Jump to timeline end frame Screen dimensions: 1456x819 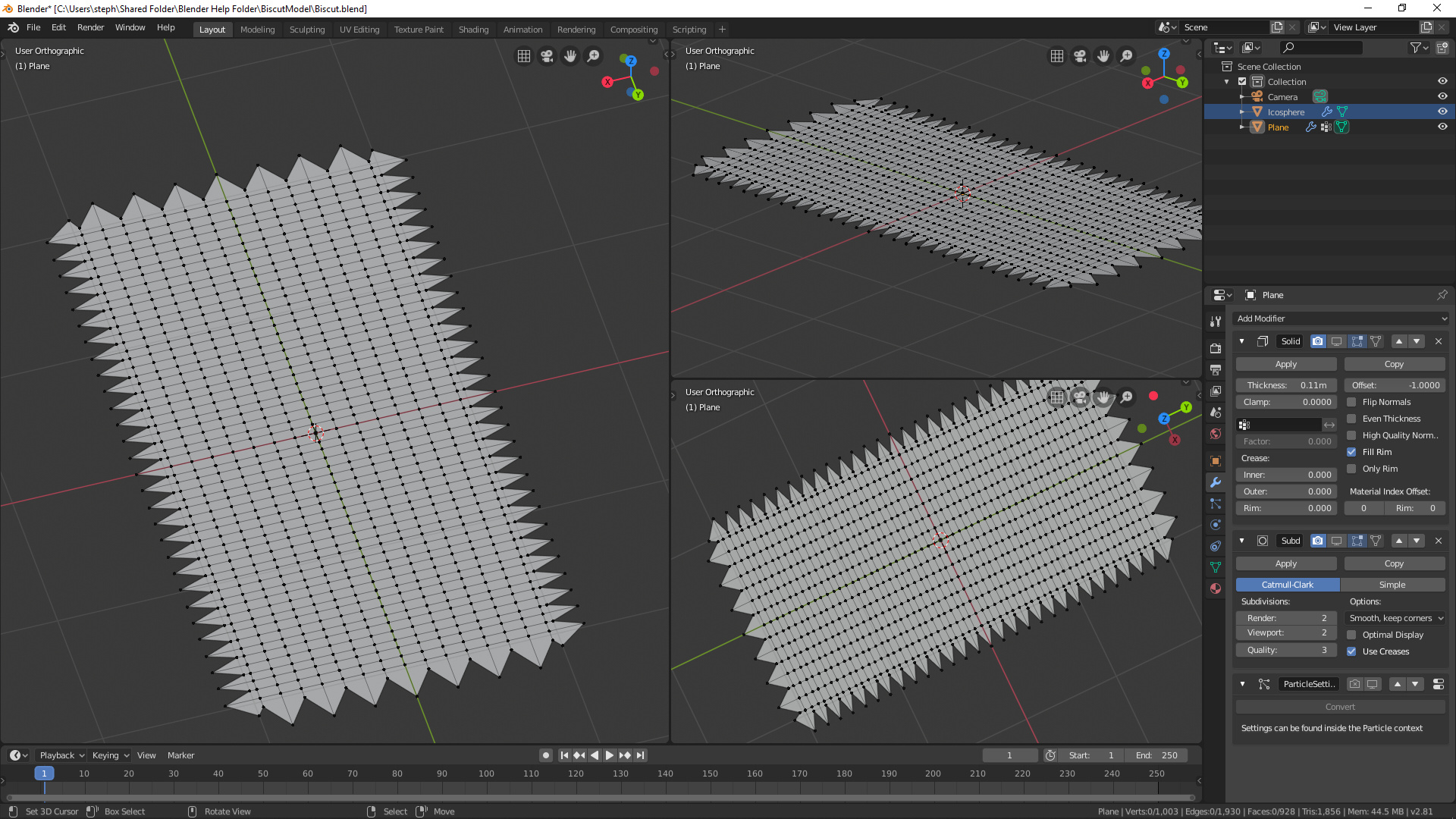(640, 755)
